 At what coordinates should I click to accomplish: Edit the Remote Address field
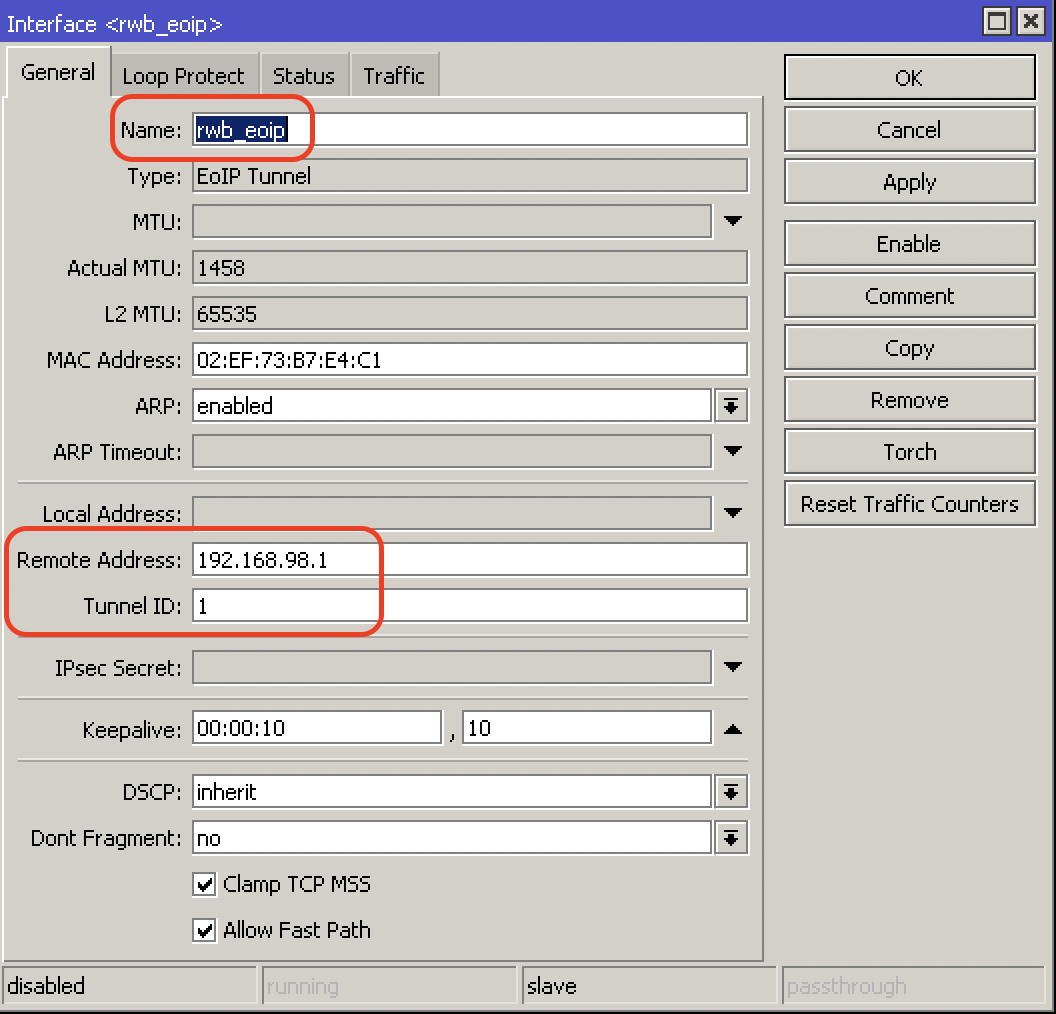point(300,559)
